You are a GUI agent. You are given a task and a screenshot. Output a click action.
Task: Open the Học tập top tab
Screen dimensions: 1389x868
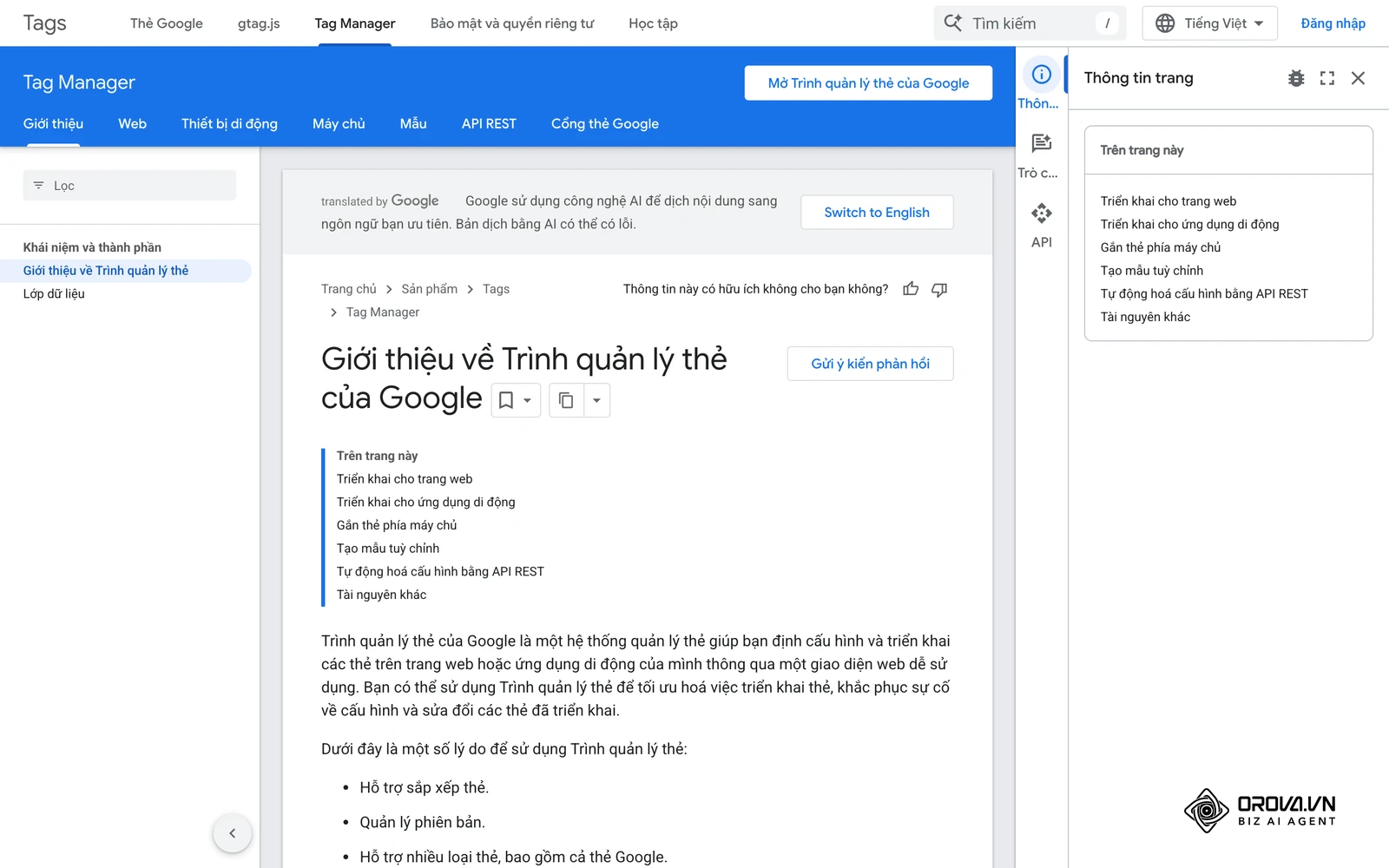point(654,23)
